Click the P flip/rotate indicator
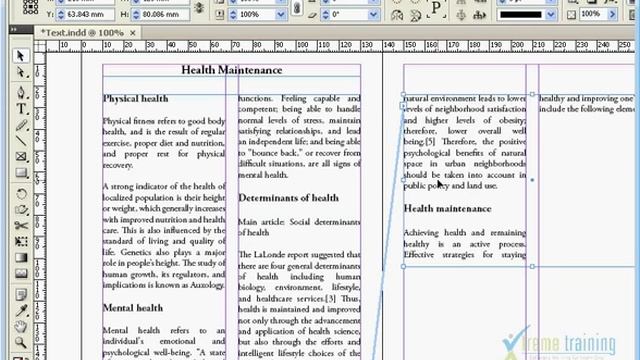640x360 pixels. 436,9
